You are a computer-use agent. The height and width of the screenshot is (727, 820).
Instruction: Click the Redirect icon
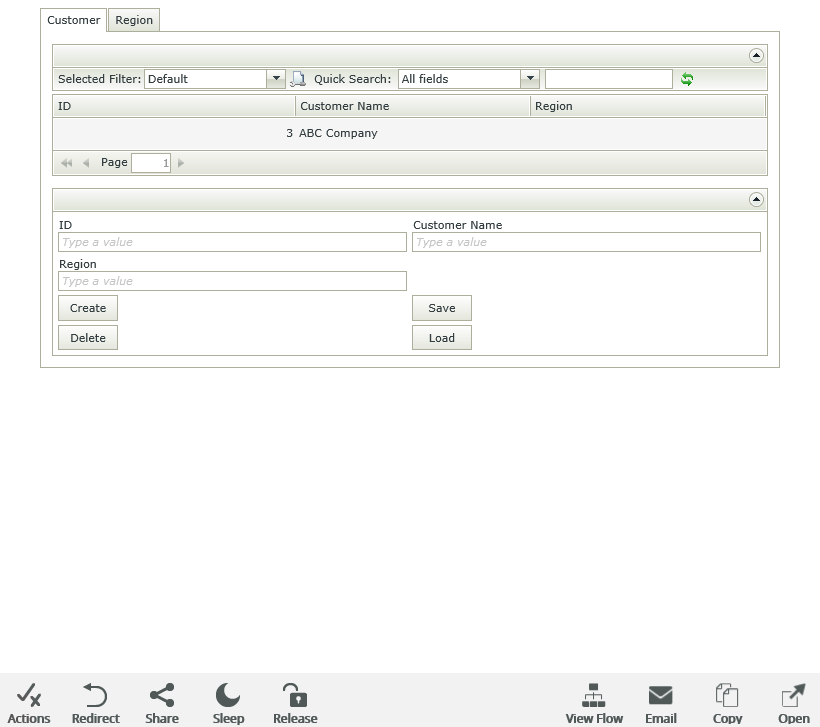pyautogui.click(x=95, y=696)
